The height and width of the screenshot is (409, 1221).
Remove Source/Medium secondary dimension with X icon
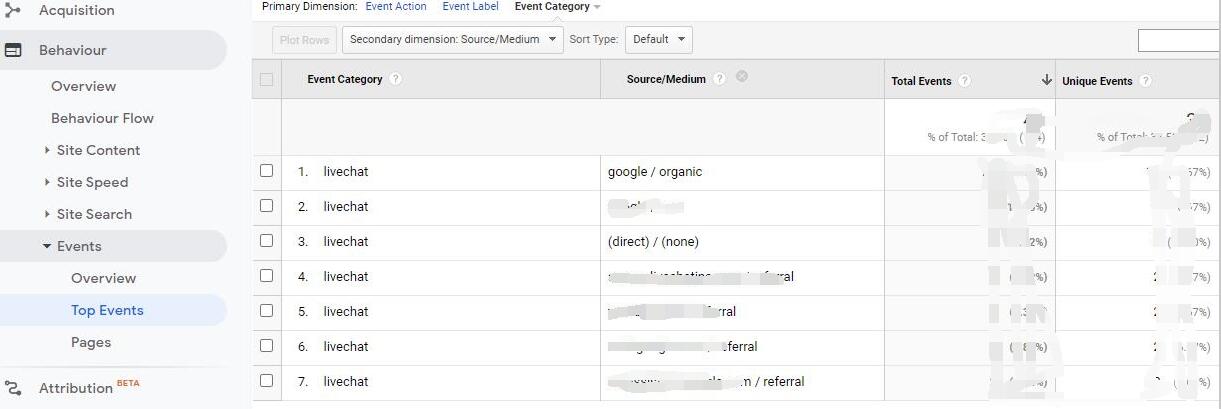(x=742, y=76)
